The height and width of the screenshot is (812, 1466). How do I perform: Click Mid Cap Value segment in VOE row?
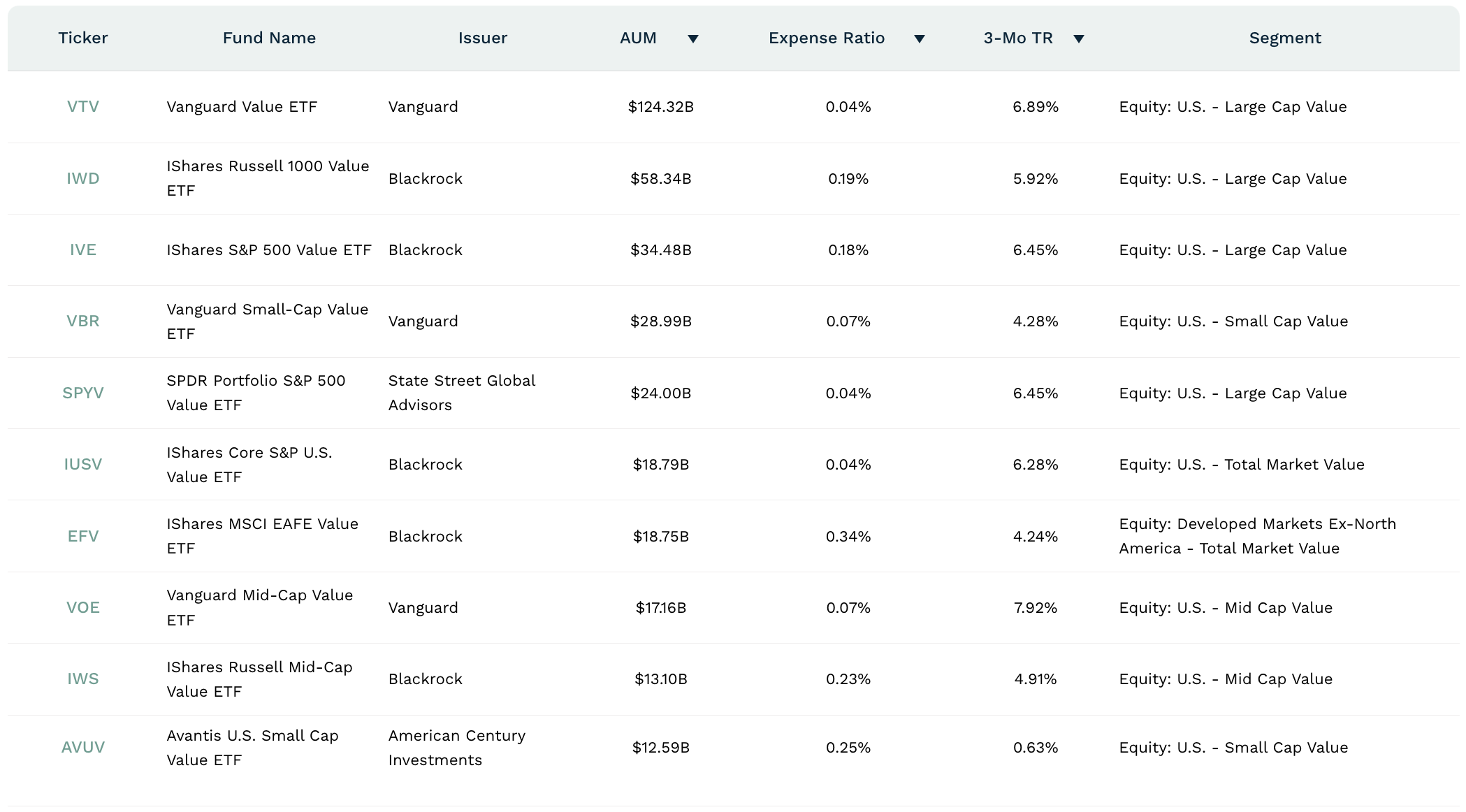1226,607
